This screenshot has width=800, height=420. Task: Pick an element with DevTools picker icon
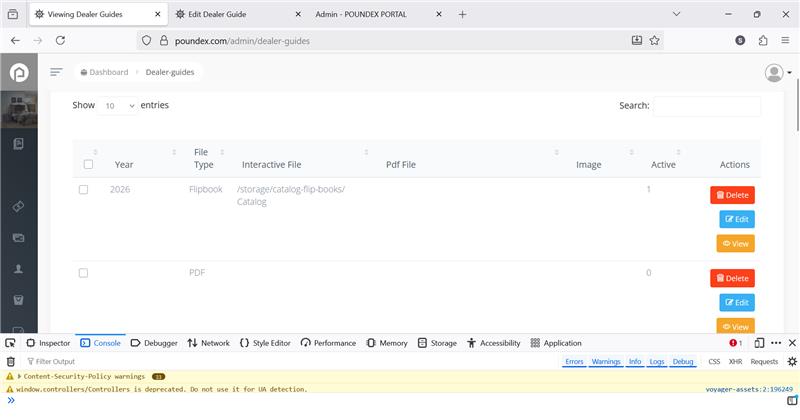coord(11,343)
